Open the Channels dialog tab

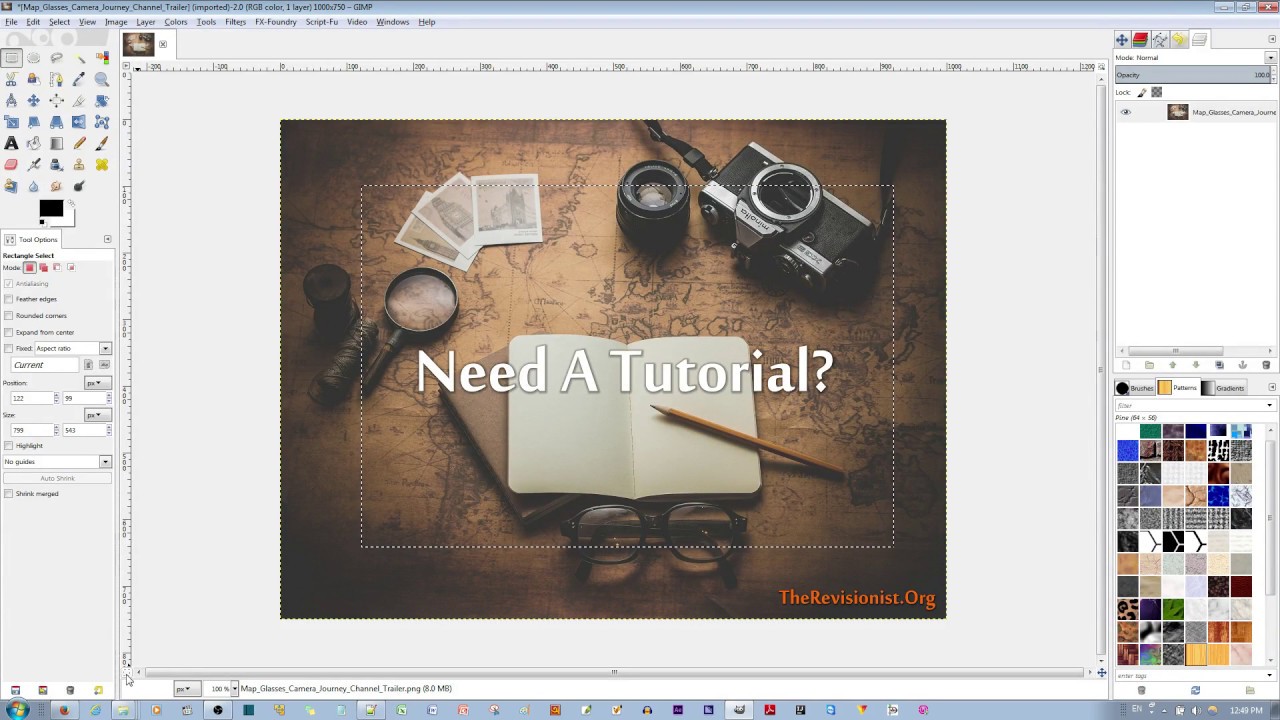[1139, 39]
